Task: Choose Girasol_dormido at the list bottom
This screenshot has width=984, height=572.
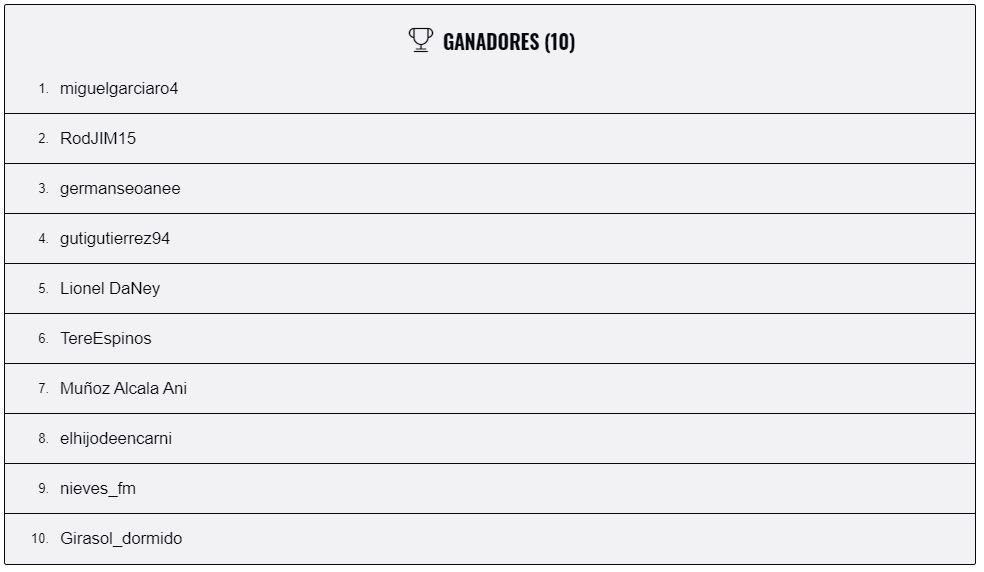Action: (121, 539)
